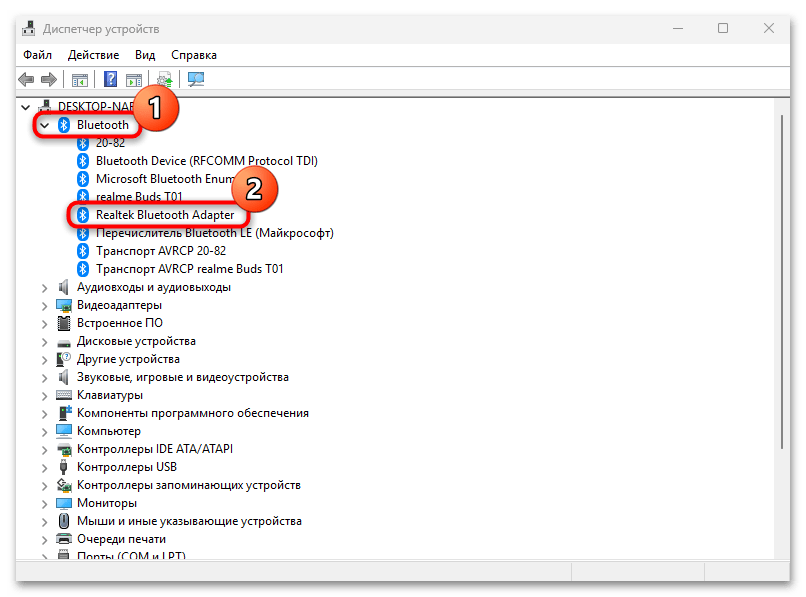Click drive icon of Дисковые устройства

click(64, 342)
